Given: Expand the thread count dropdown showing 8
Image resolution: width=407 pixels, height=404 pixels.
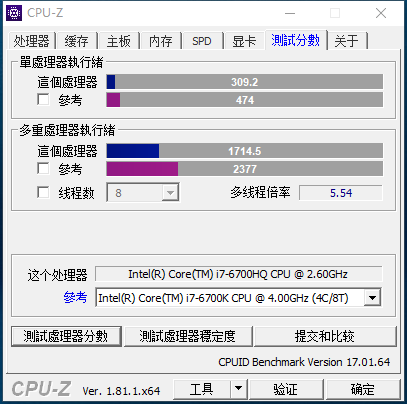Looking at the screenshot, I should pos(170,193).
